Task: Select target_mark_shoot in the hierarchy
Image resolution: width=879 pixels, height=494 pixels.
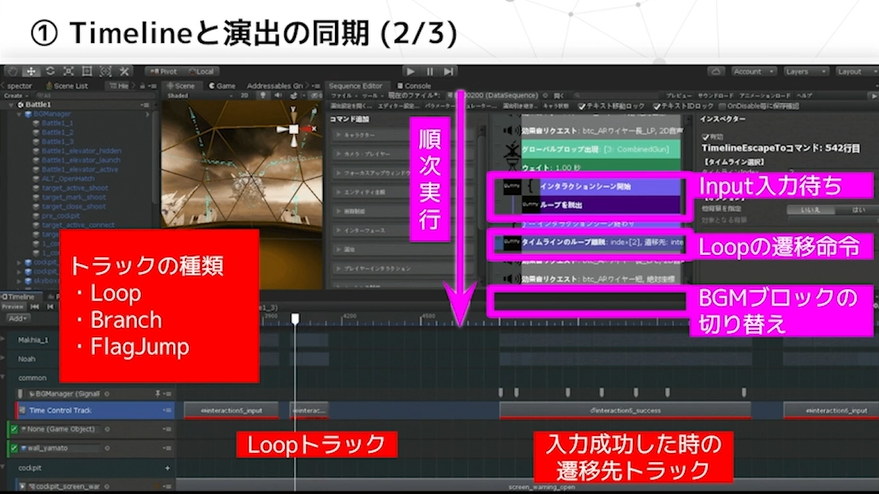Action: point(73,197)
